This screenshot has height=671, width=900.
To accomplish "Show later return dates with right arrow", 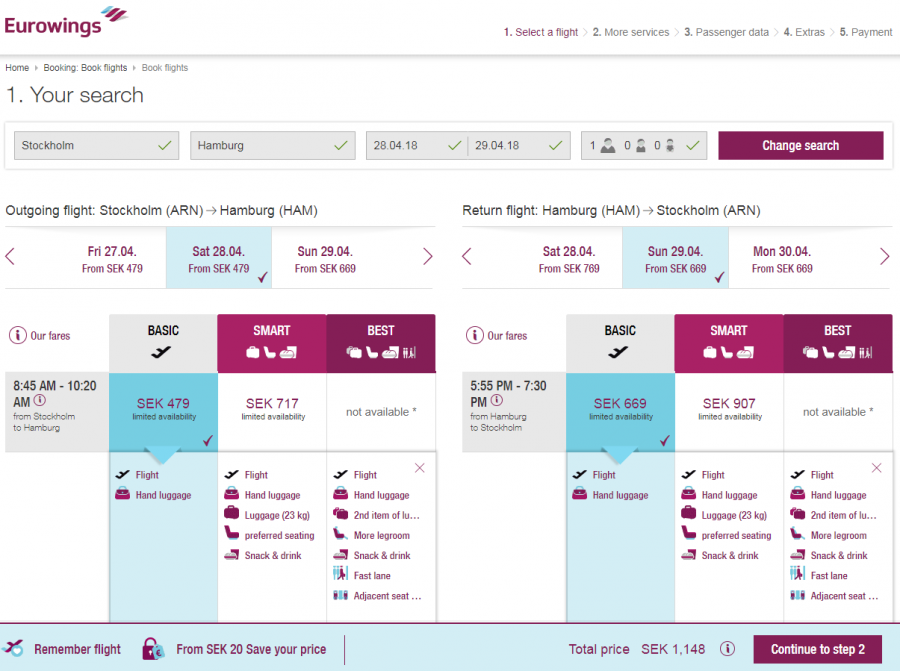I will 884,257.
